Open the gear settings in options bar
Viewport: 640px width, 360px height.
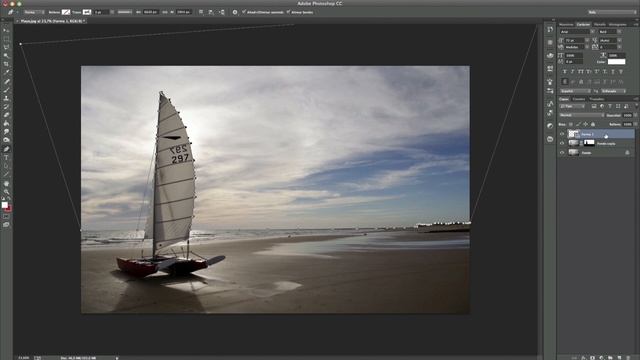click(235, 12)
